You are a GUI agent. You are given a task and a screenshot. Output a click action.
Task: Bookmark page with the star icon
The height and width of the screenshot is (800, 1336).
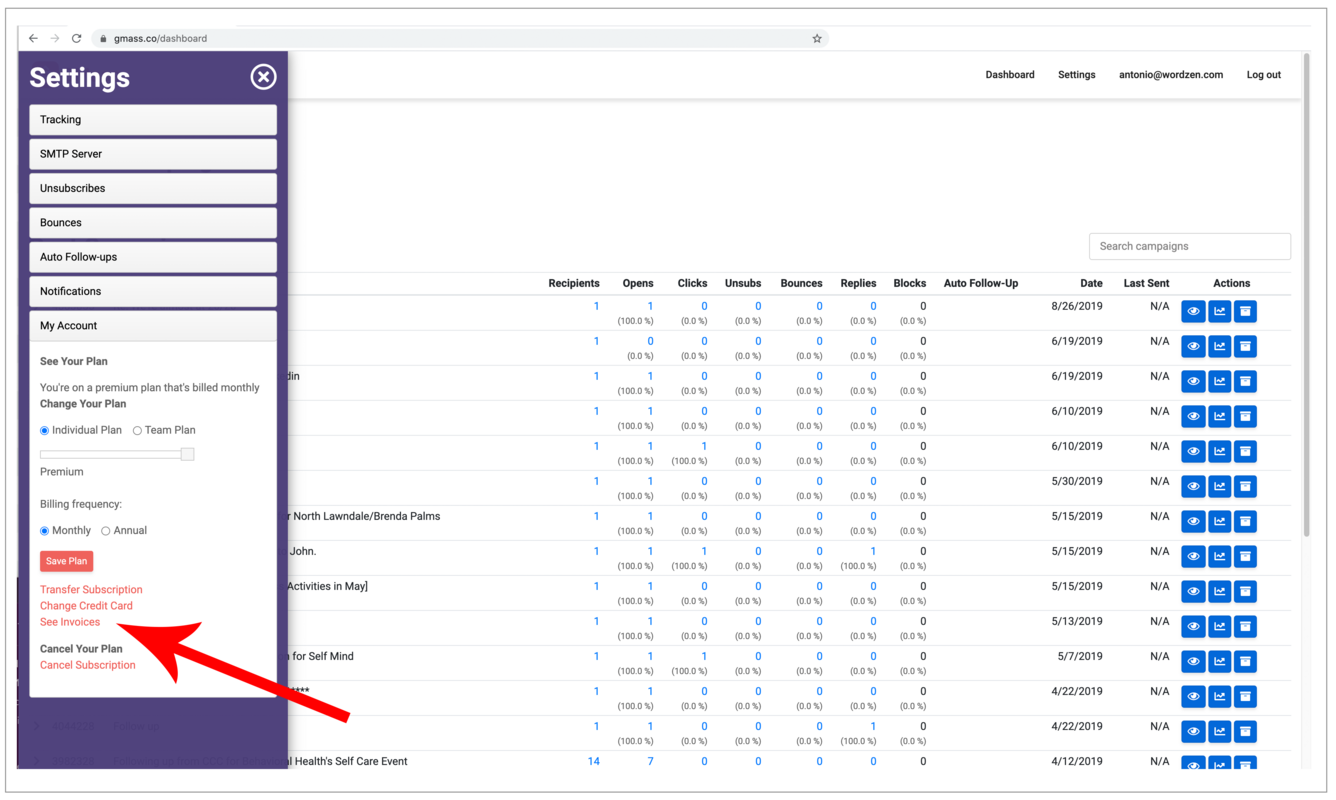[817, 38]
